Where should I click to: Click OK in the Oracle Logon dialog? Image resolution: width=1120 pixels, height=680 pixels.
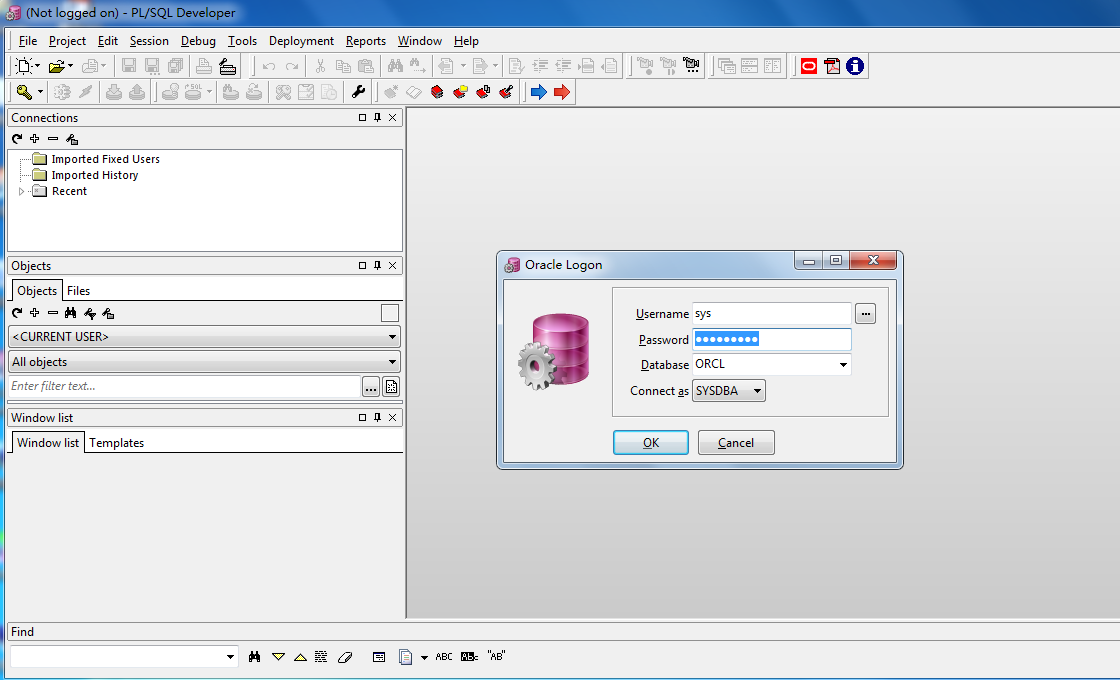(x=651, y=443)
